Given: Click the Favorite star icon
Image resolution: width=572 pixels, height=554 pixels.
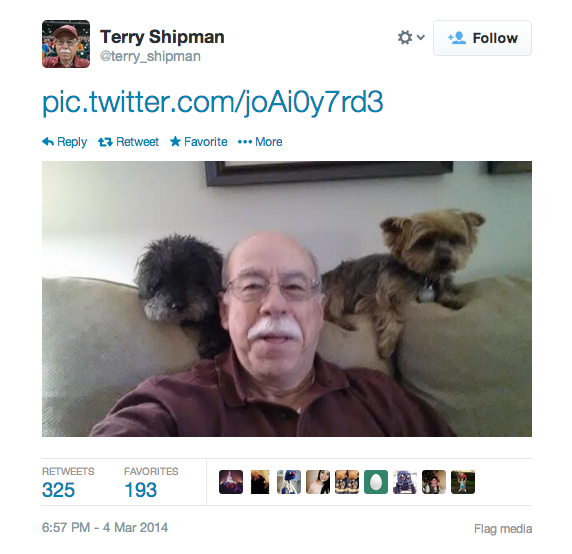Looking at the screenshot, I should [175, 141].
